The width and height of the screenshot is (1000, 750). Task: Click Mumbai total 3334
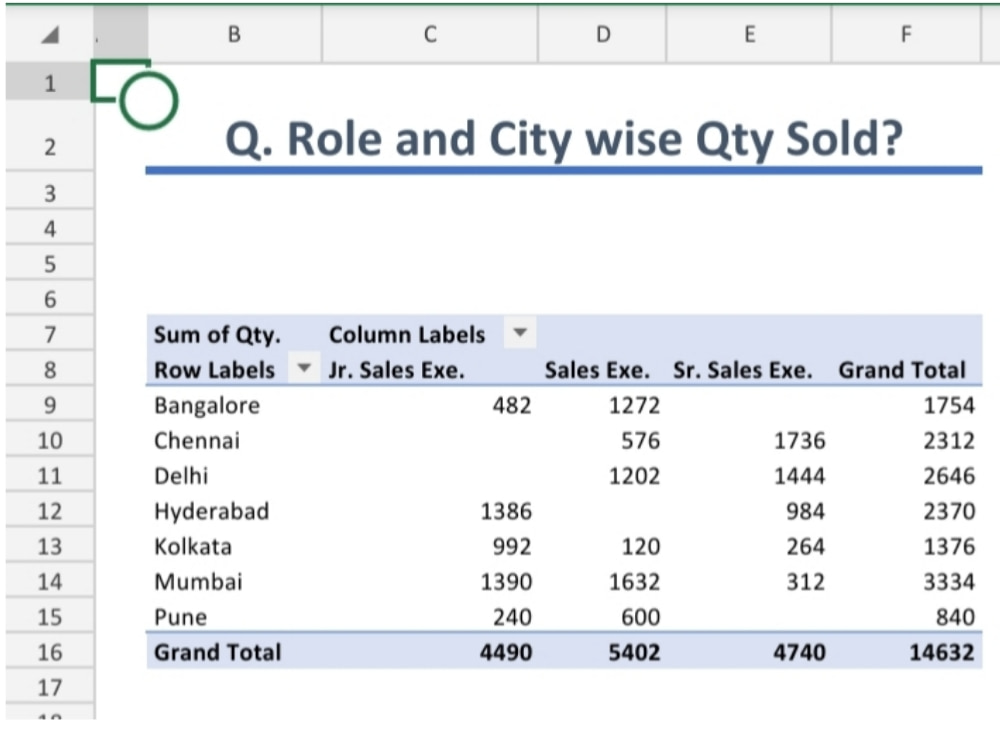coord(949,582)
